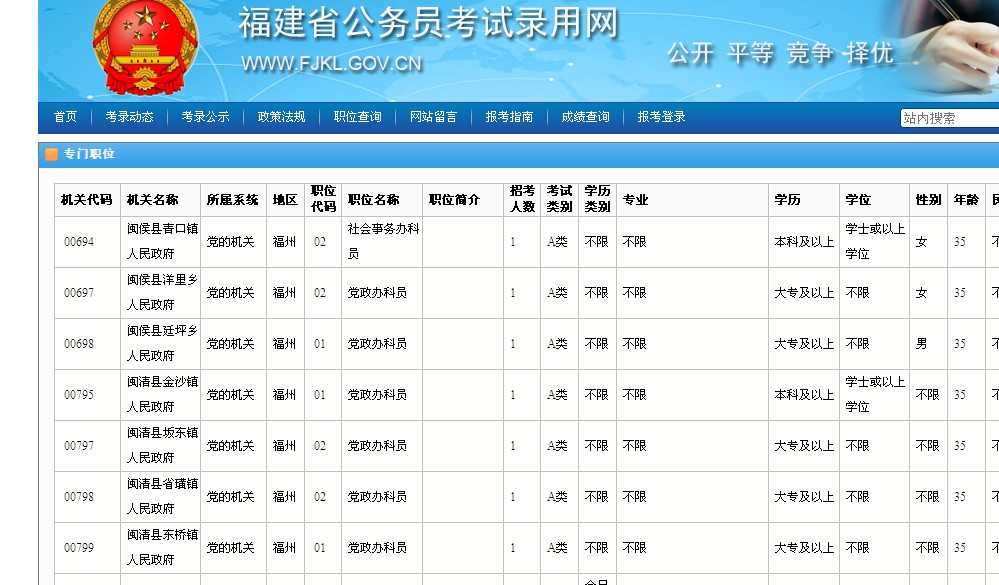
Task: Select the 报考指南 navigation item
Action: point(510,116)
